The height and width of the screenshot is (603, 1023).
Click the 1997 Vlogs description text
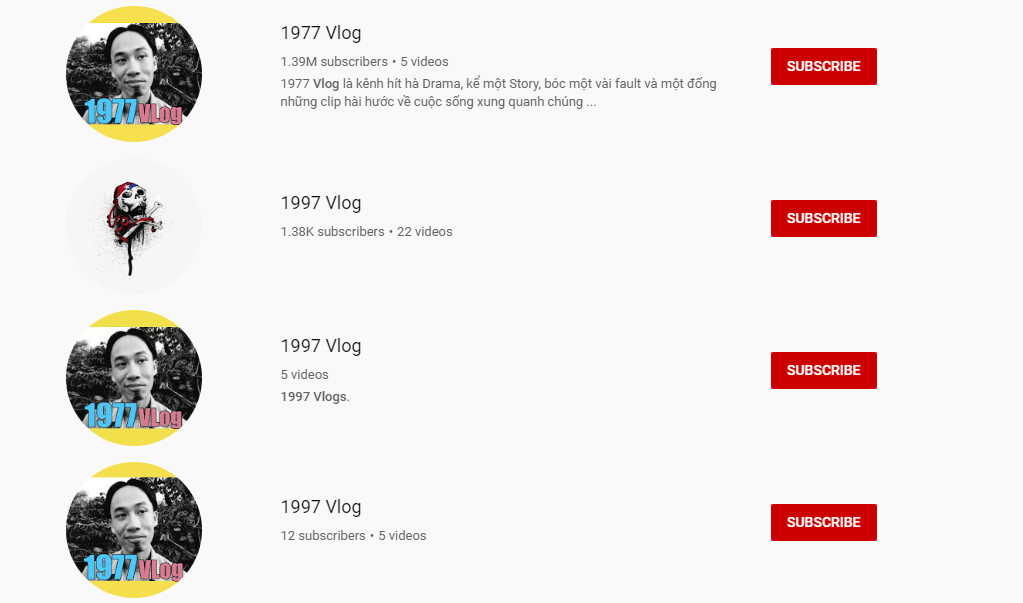tap(313, 396)
